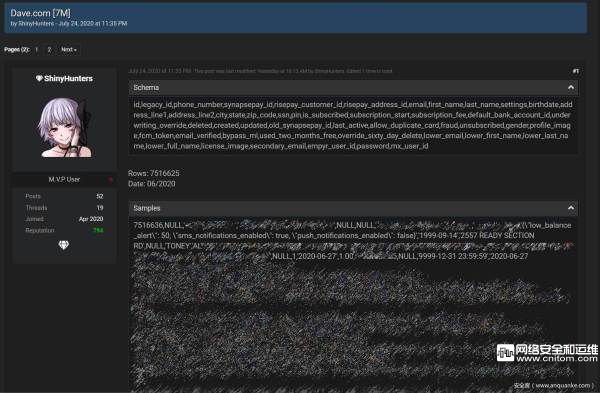
Task: Click the ShinyHunters anime avatar image
Action: pos(65,127)
